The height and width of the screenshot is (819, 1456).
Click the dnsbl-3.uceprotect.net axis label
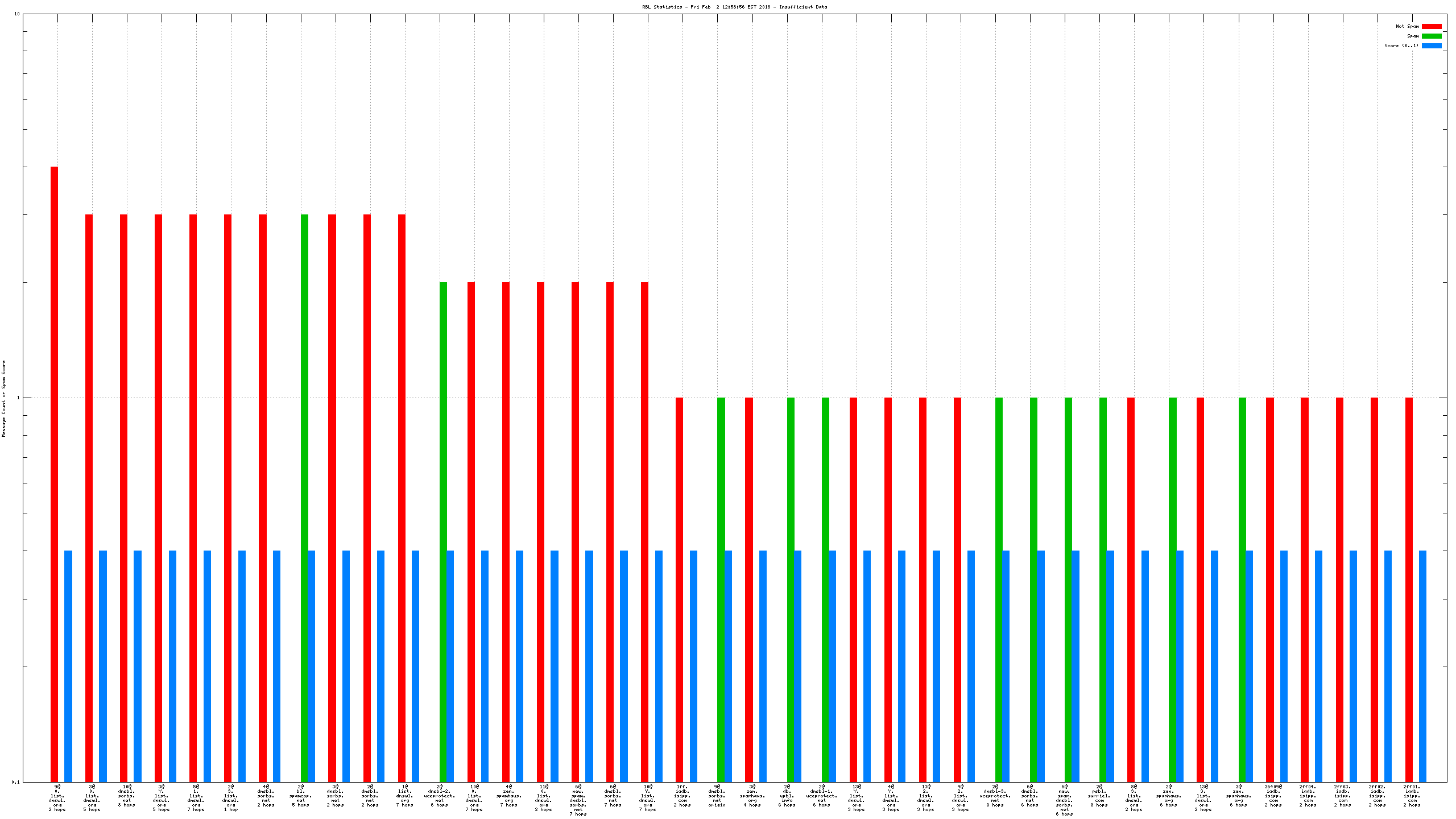[995, 796]
